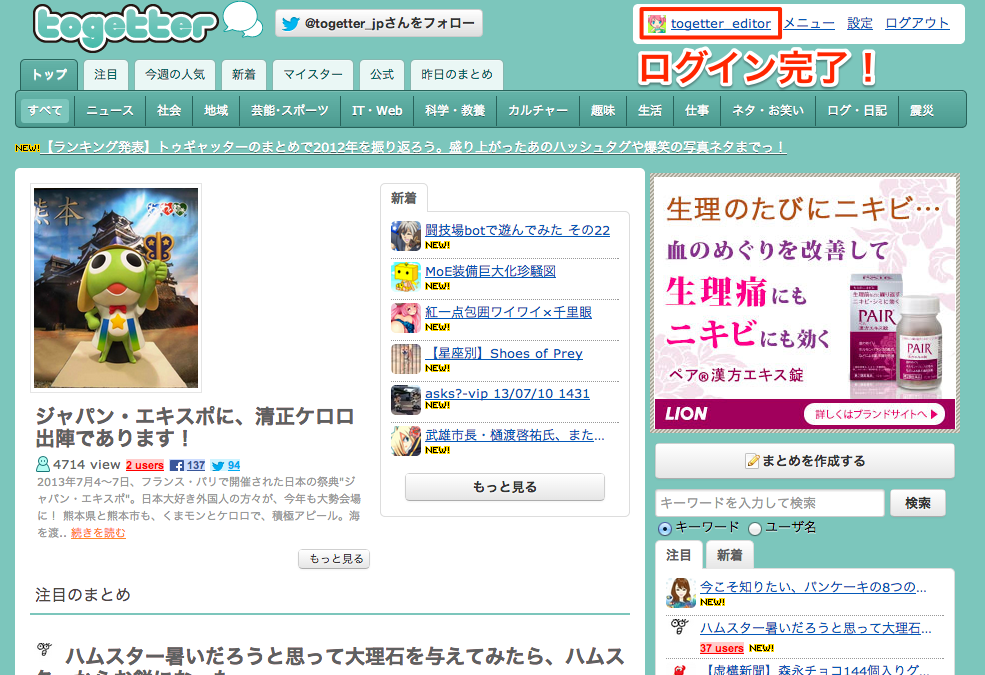Click the icon beside 虚構新聞 entry

(x=679, y=669)
